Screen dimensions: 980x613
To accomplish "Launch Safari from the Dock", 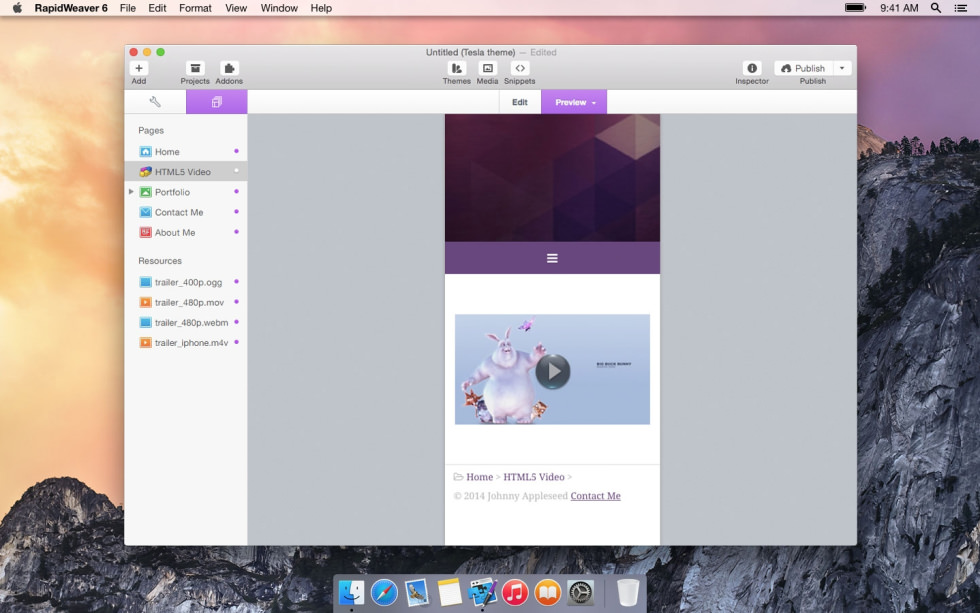I will pyautogui.click(x=384, y=592).
